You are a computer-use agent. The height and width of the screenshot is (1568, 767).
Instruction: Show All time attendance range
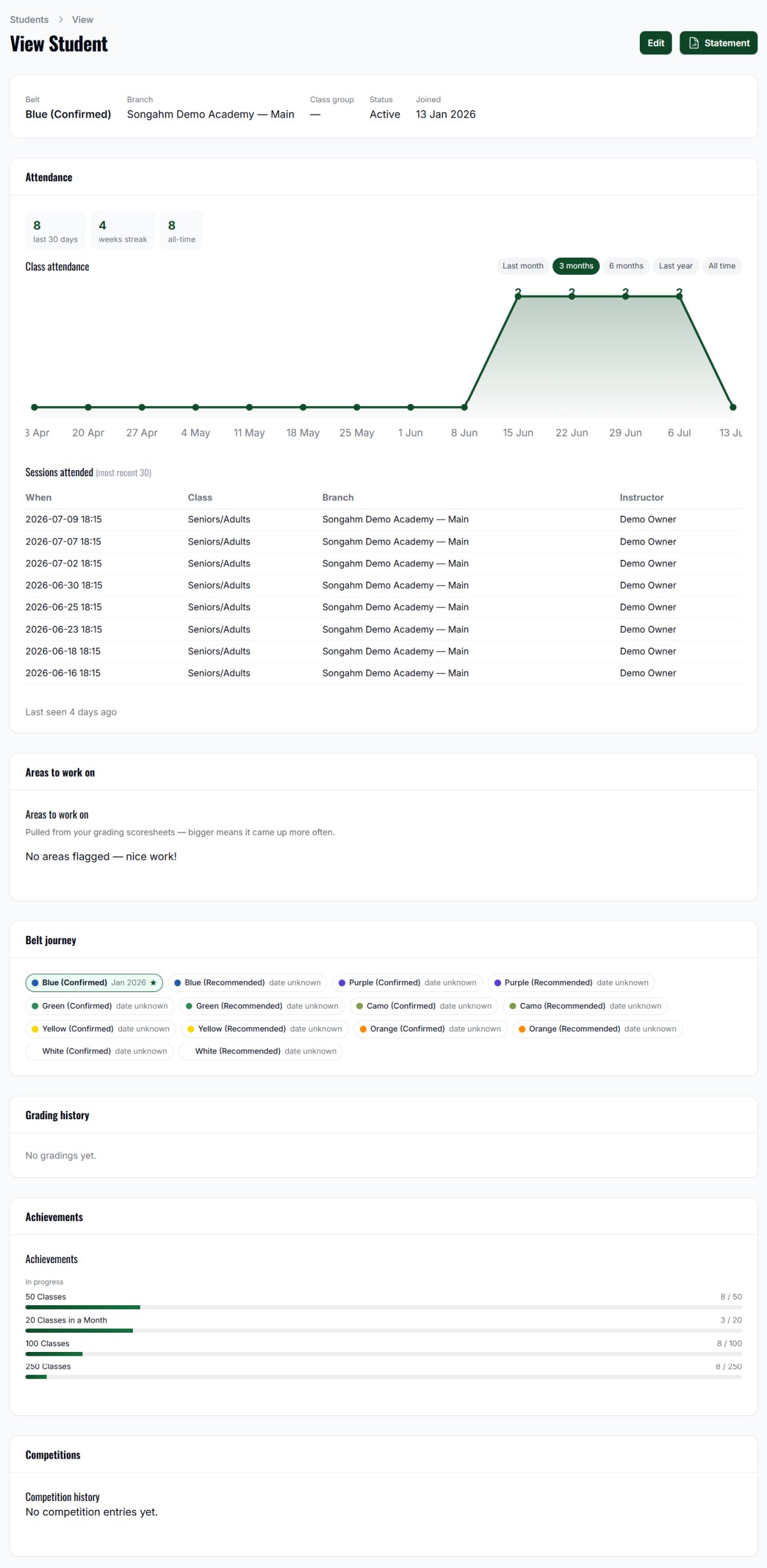[722, 266]
